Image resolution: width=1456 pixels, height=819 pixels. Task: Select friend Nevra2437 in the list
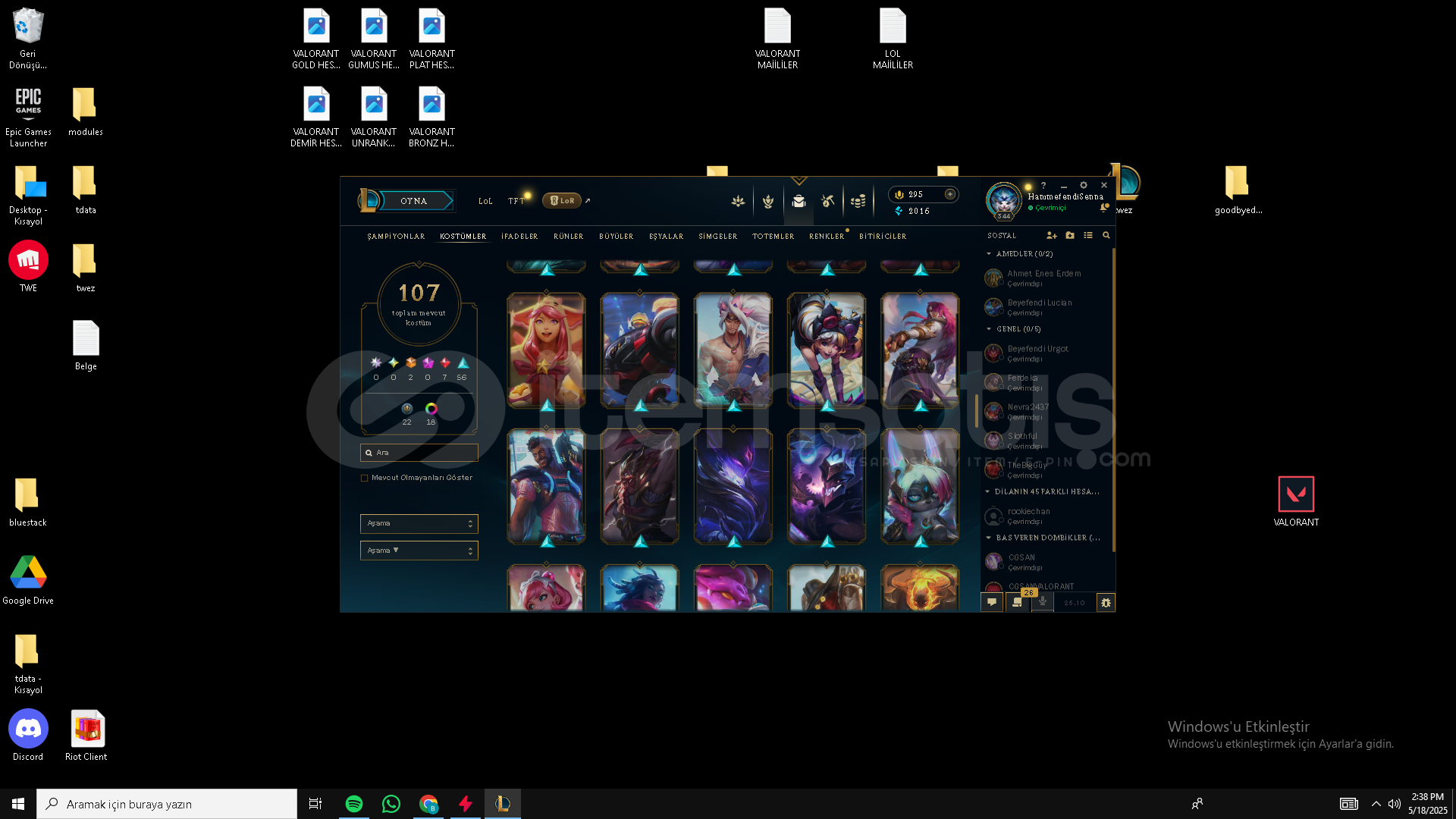pos(1028,412)
